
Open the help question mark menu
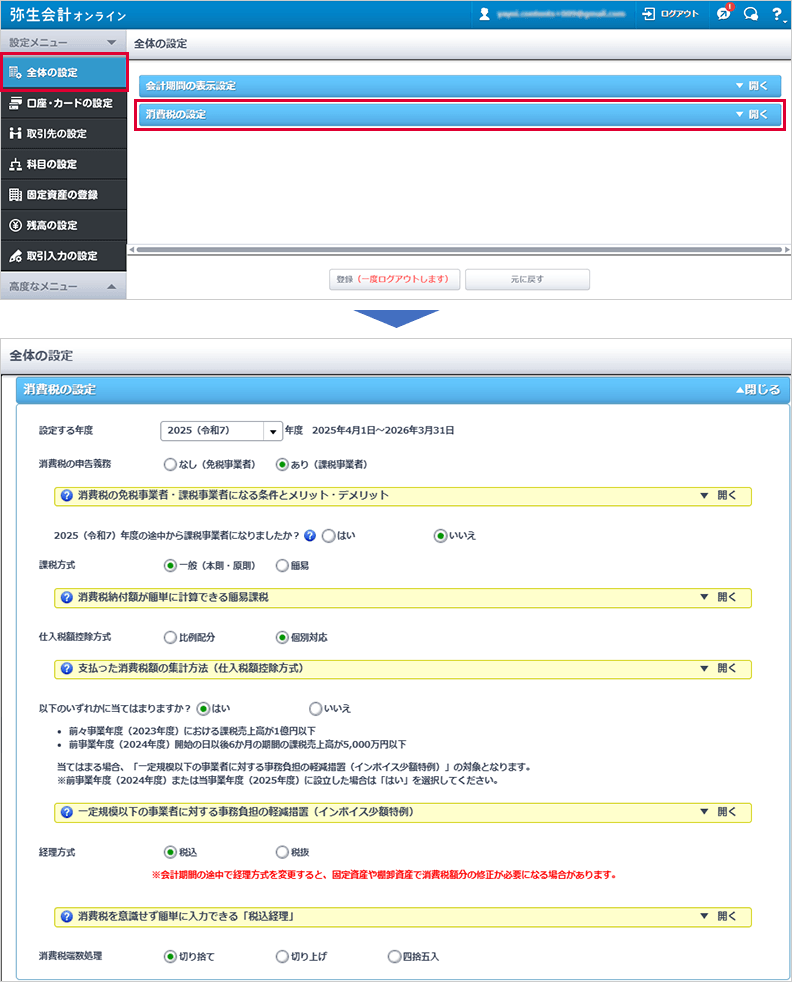coord(776,14)
